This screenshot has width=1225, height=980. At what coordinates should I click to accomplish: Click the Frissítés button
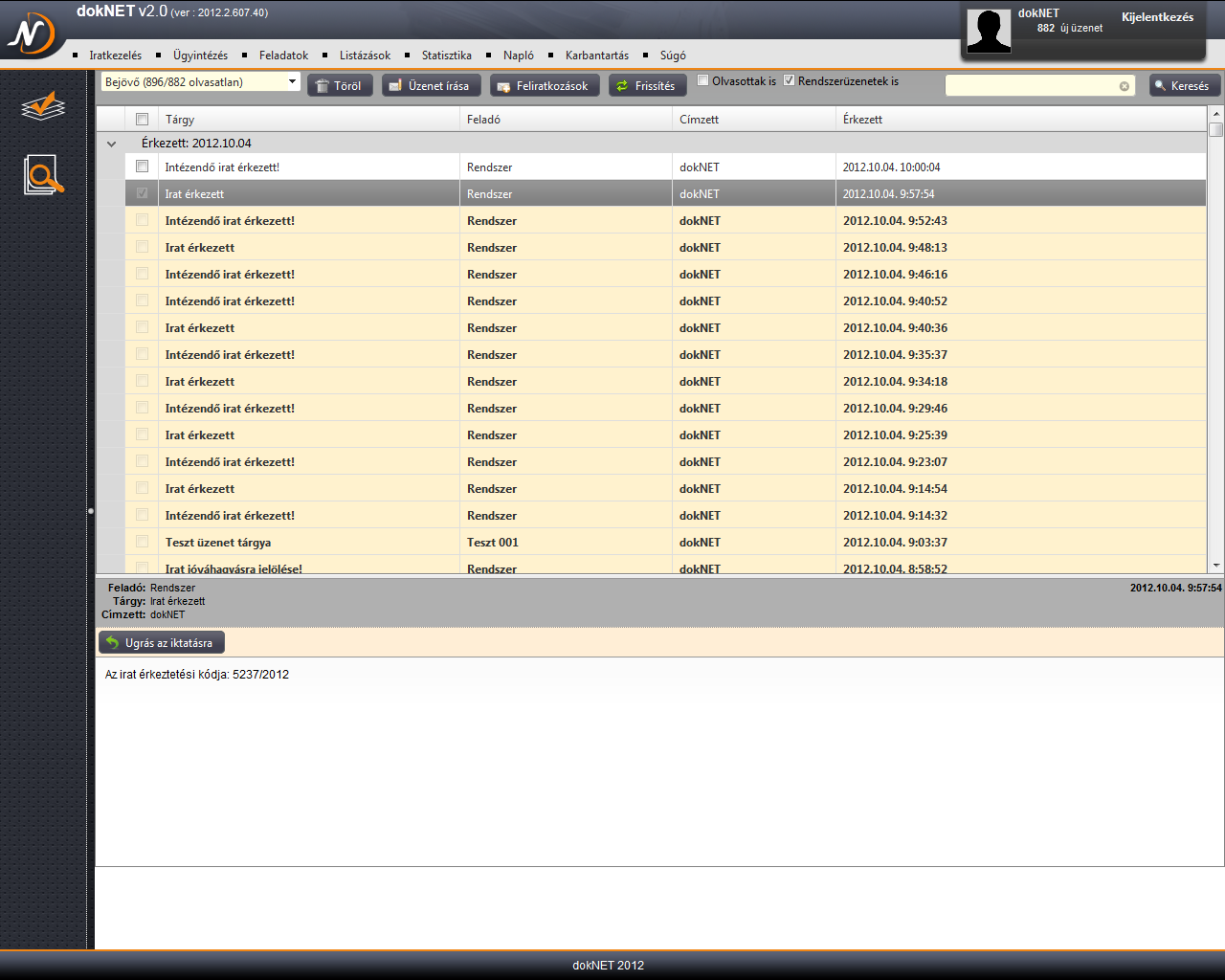click(x=648, y=86)
